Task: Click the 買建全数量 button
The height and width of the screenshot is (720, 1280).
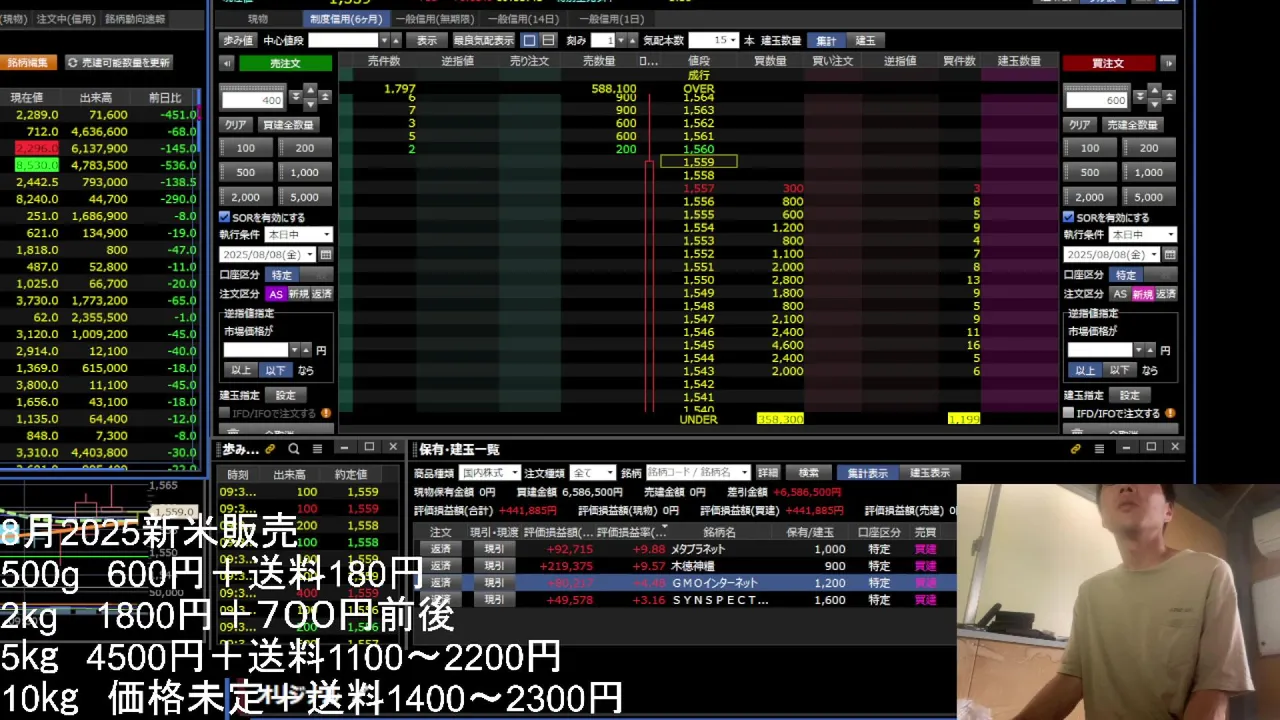Action: 288,125
